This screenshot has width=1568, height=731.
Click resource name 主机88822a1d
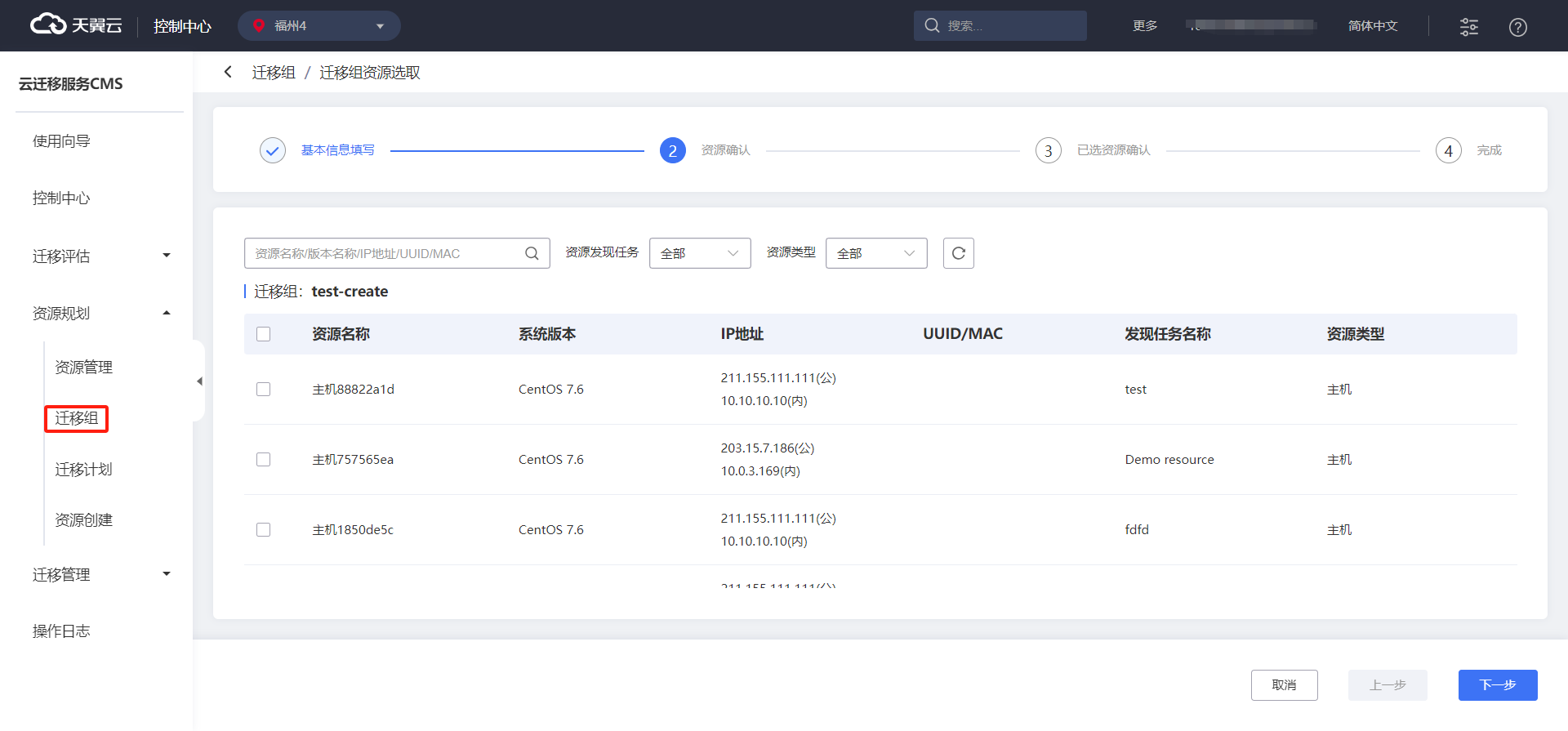click(353, 390)
